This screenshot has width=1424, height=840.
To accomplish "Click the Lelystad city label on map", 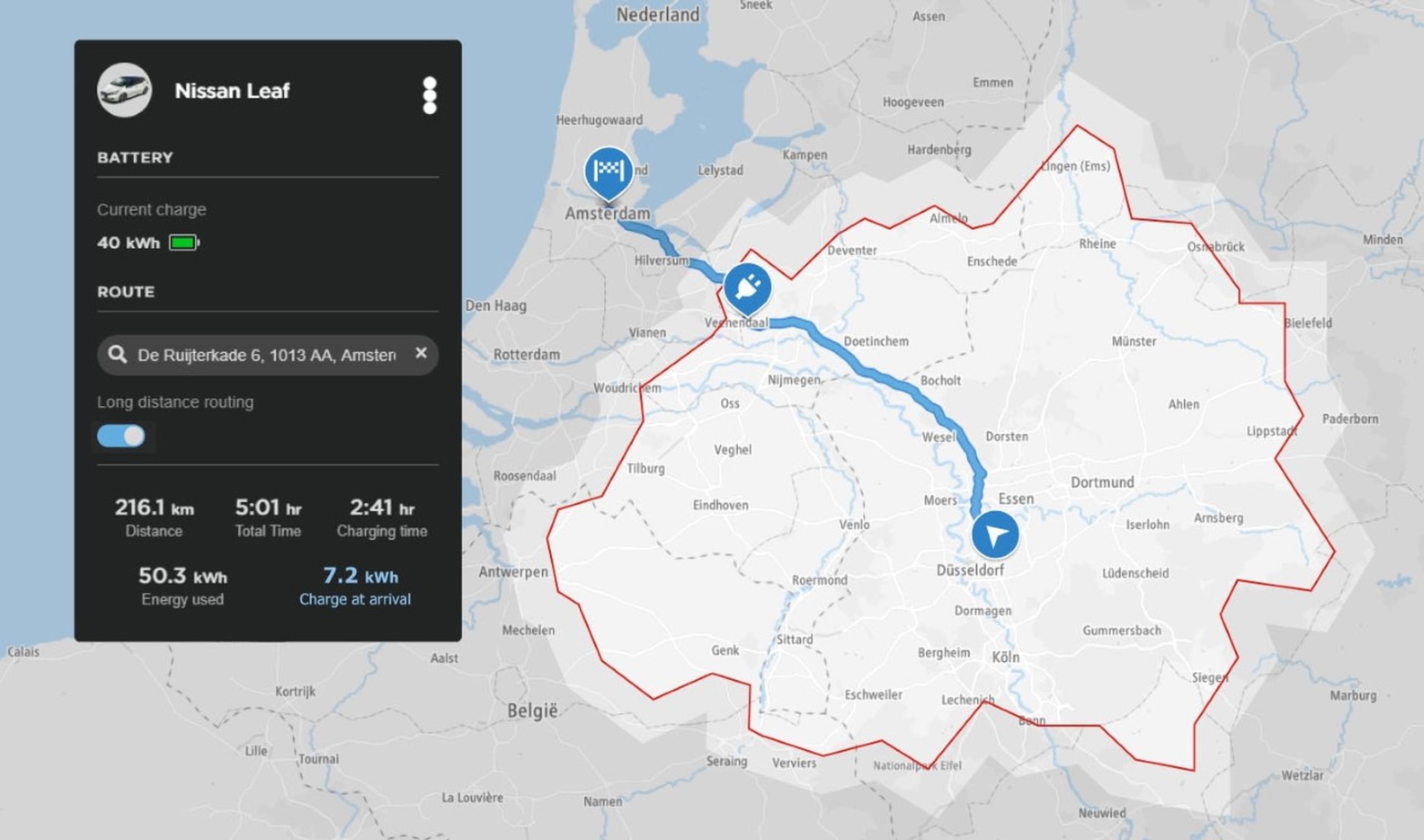I will tap(720, 171).
